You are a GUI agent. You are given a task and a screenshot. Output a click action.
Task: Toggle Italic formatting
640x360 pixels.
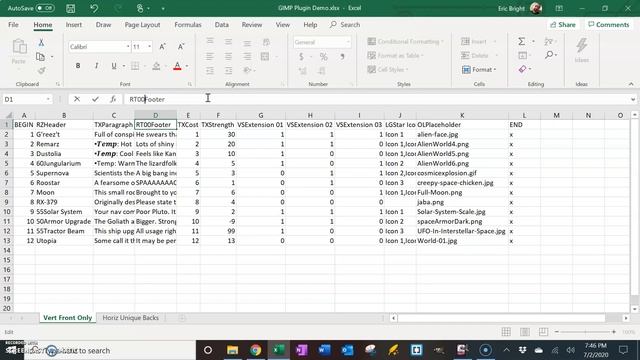[96, 66]
